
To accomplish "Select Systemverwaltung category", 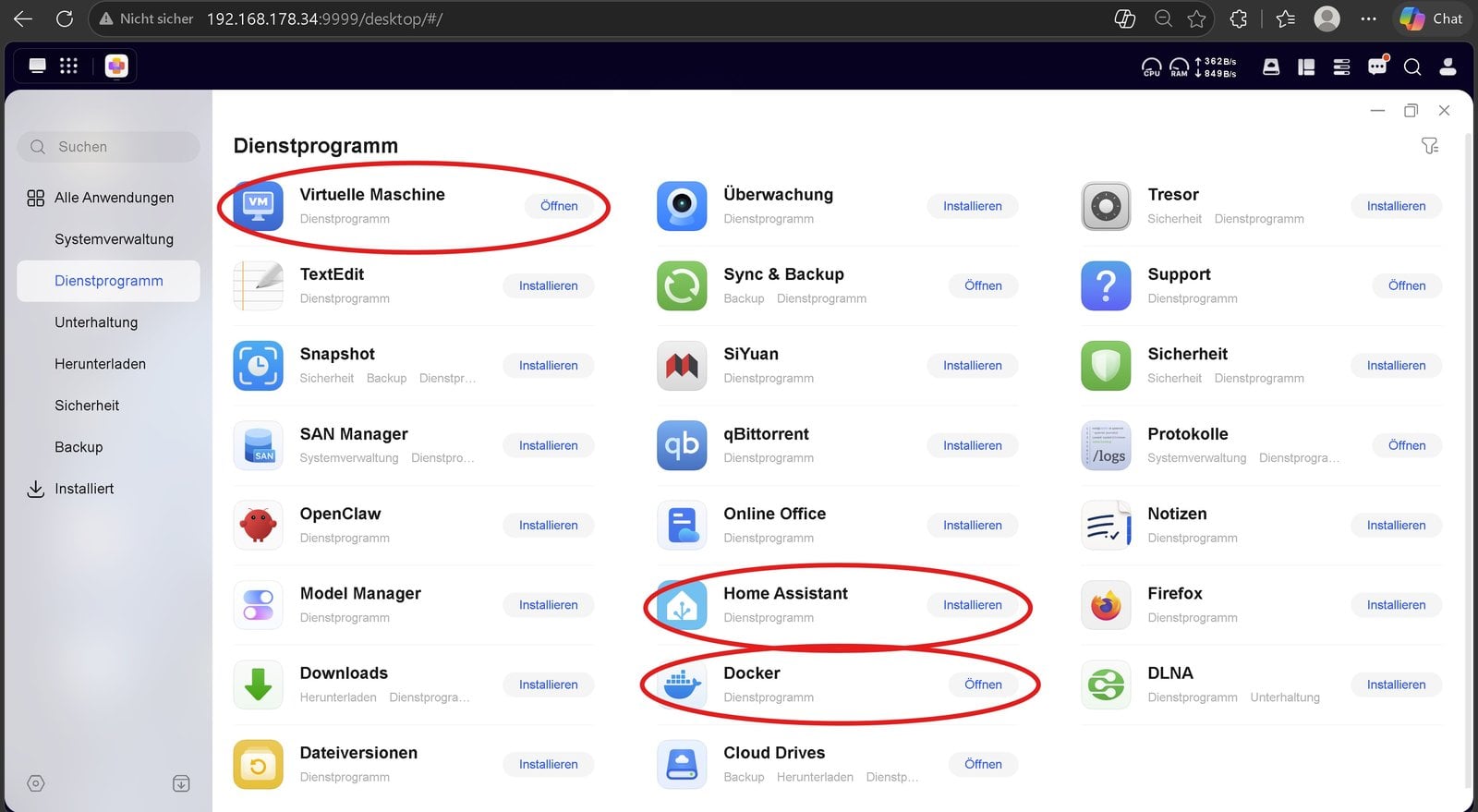I will [x=108, y=239].
